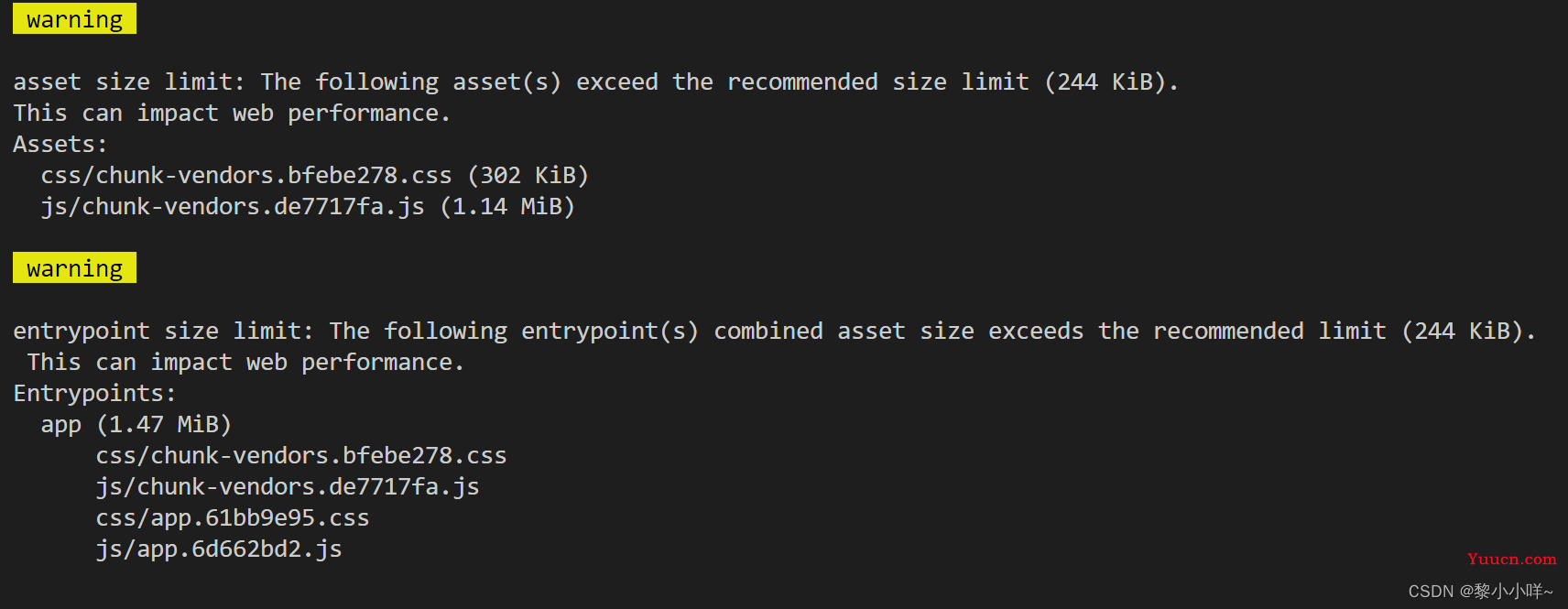Click the first yellow warning badge
This screenshot has width=1568, height=609.
click(74, 18)
